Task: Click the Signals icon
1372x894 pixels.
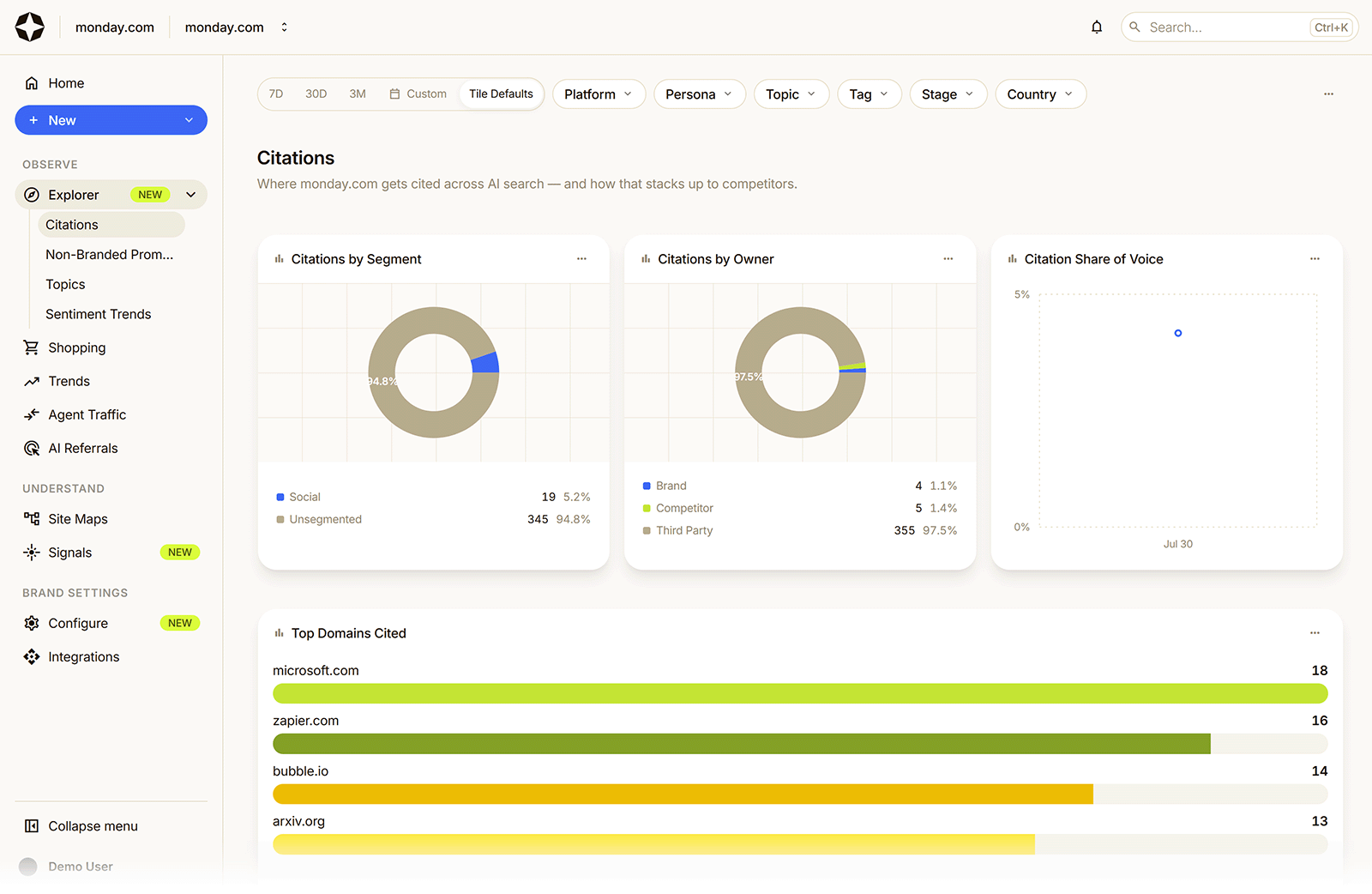Action: point(32,553)
